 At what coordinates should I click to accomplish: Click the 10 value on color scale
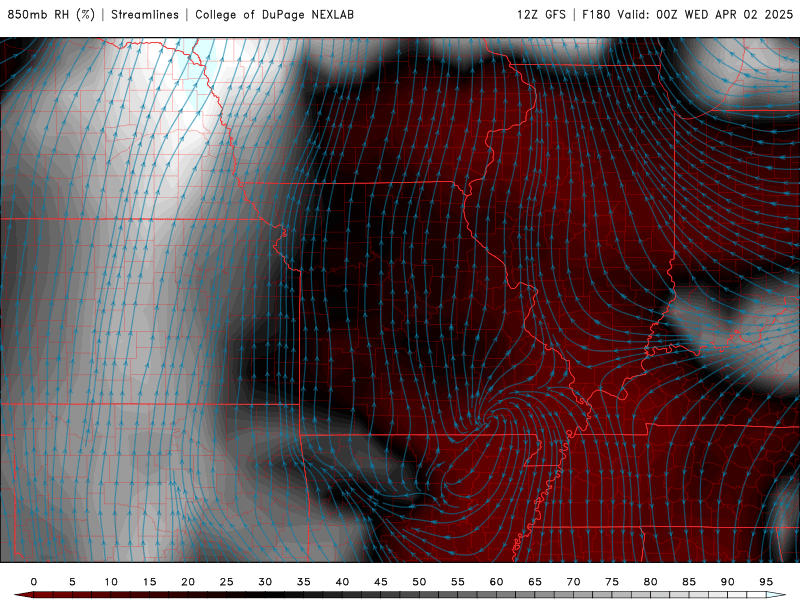click(111, 582)
